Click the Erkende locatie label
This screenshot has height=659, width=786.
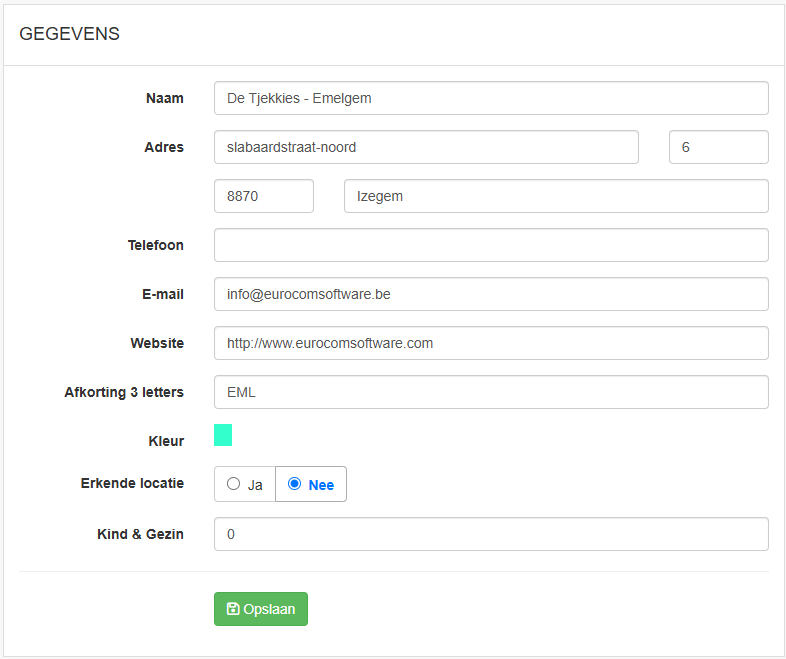[132, 483]
